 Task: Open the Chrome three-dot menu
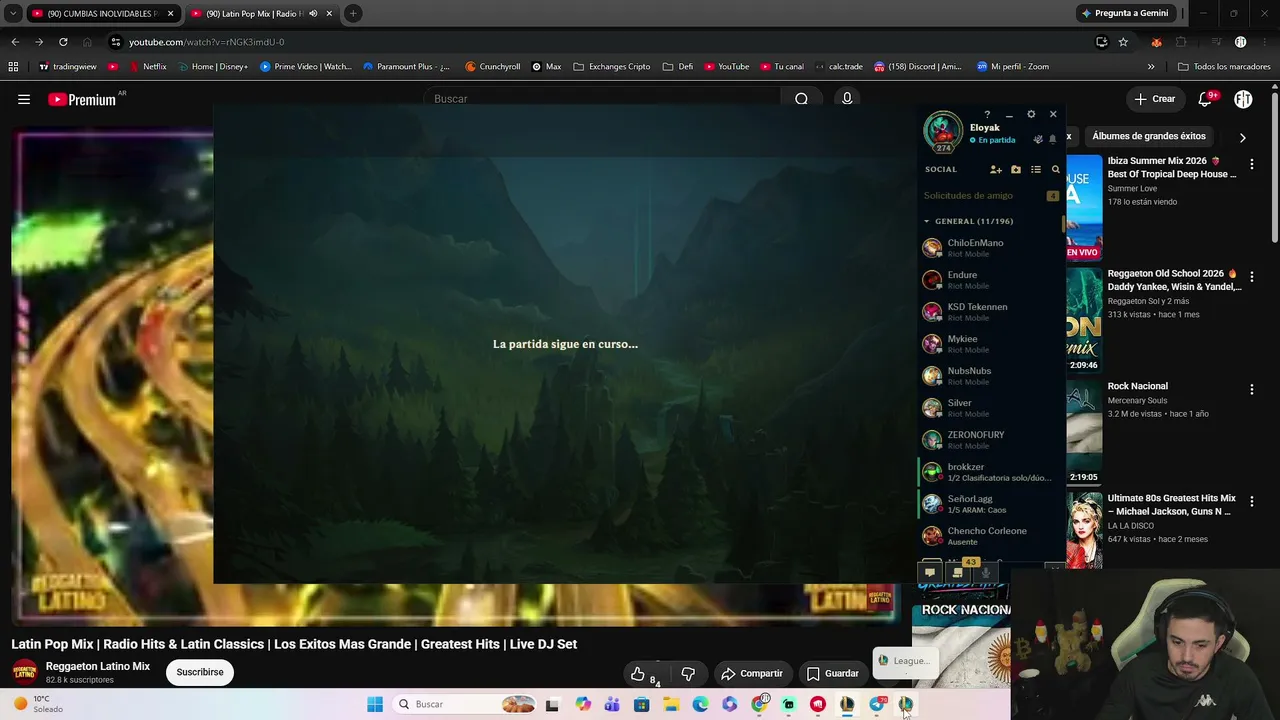click(1264, 42)
